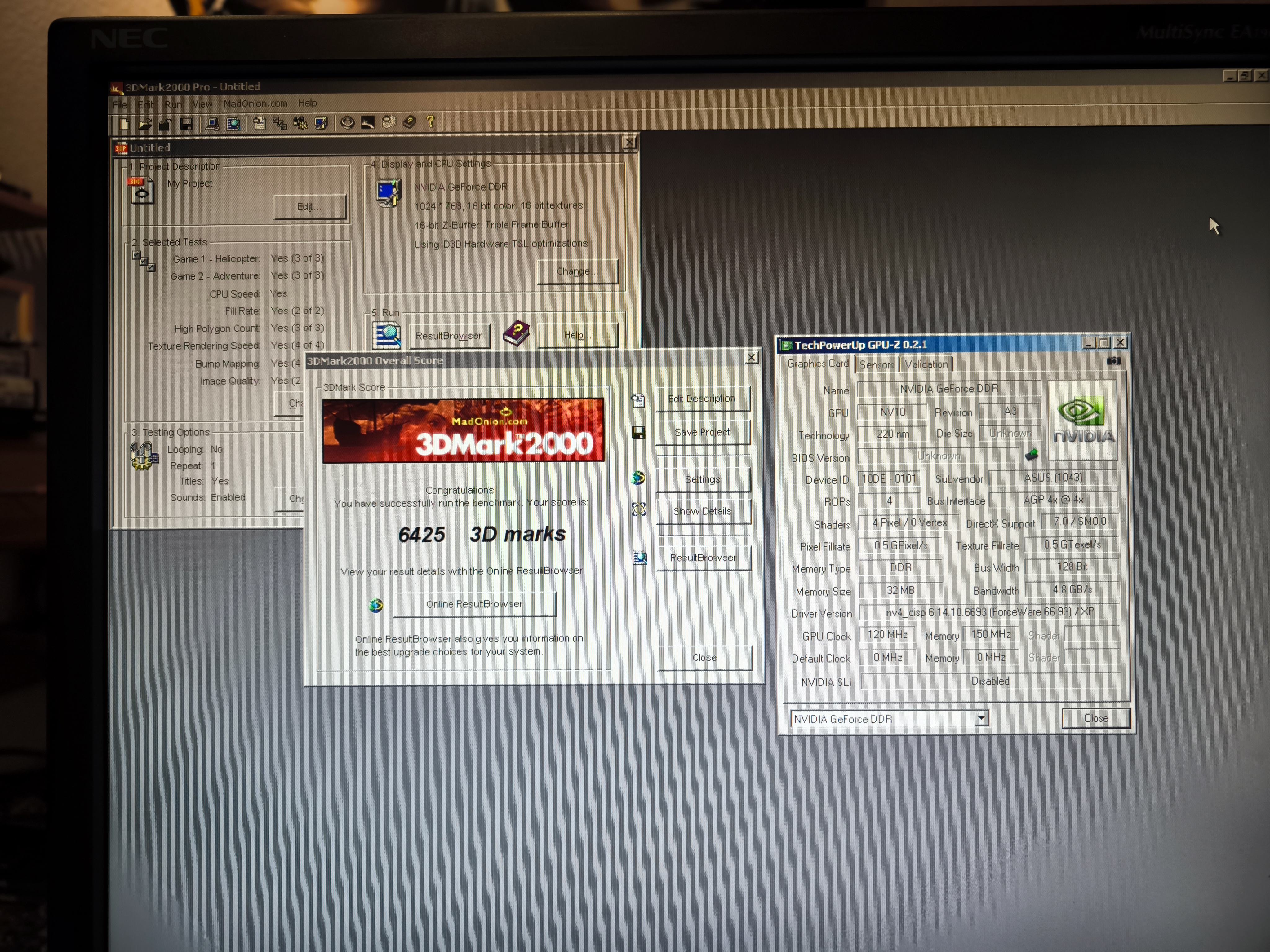Click the purple help book icon
The width and height of the screenshot is (1270, 952).
coord(516,333)
